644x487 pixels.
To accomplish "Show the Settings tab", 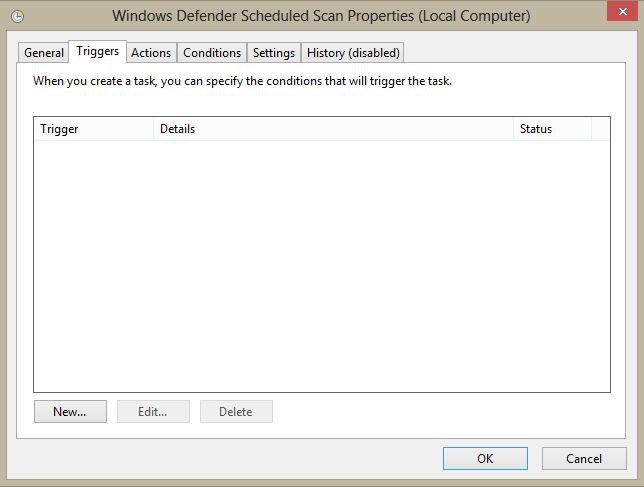I will click(x=273, y=53).
